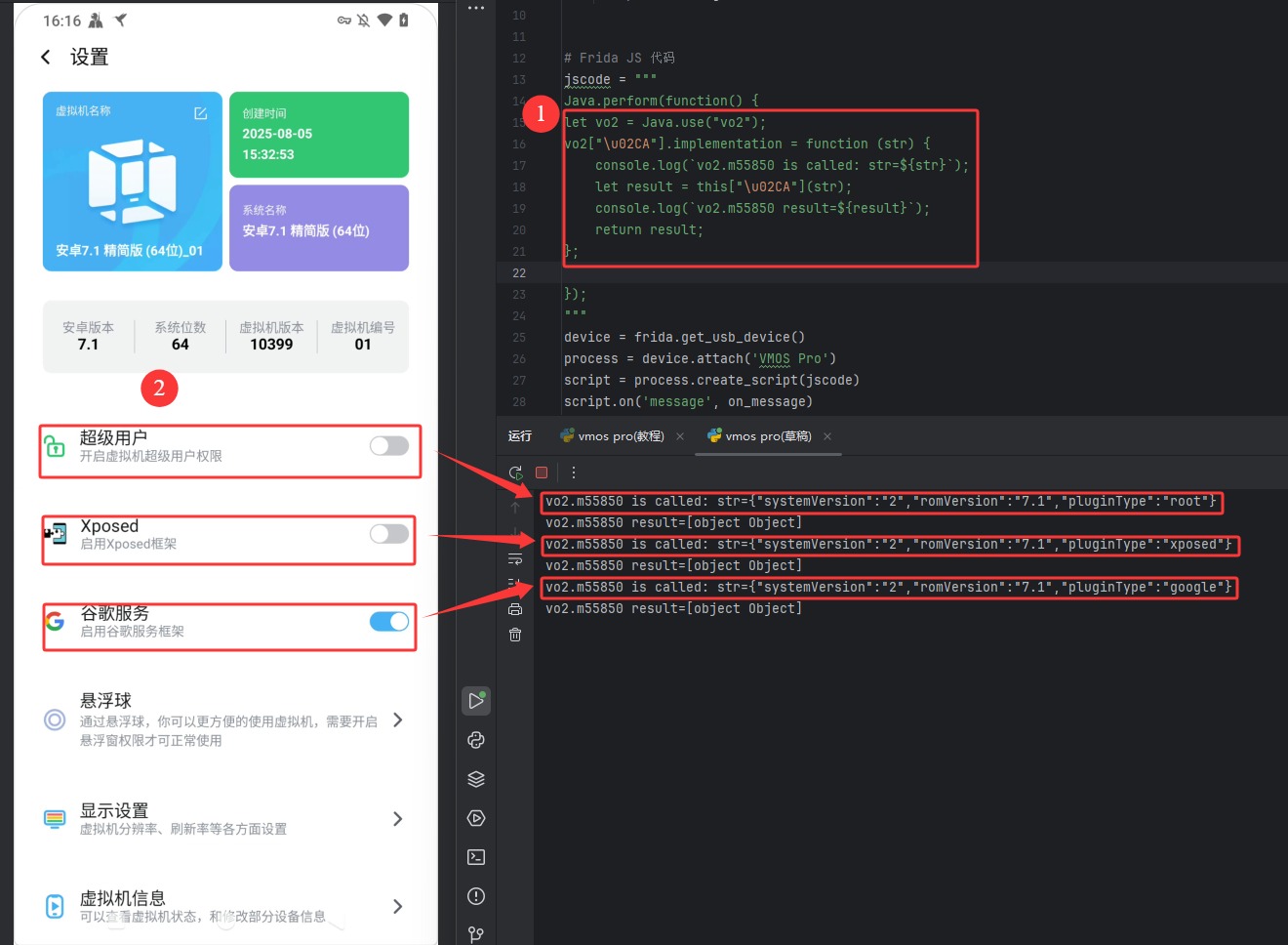Open the Run tool window
The width and height of the screenshot is (1288, 945).
click(x=476, y=701)
